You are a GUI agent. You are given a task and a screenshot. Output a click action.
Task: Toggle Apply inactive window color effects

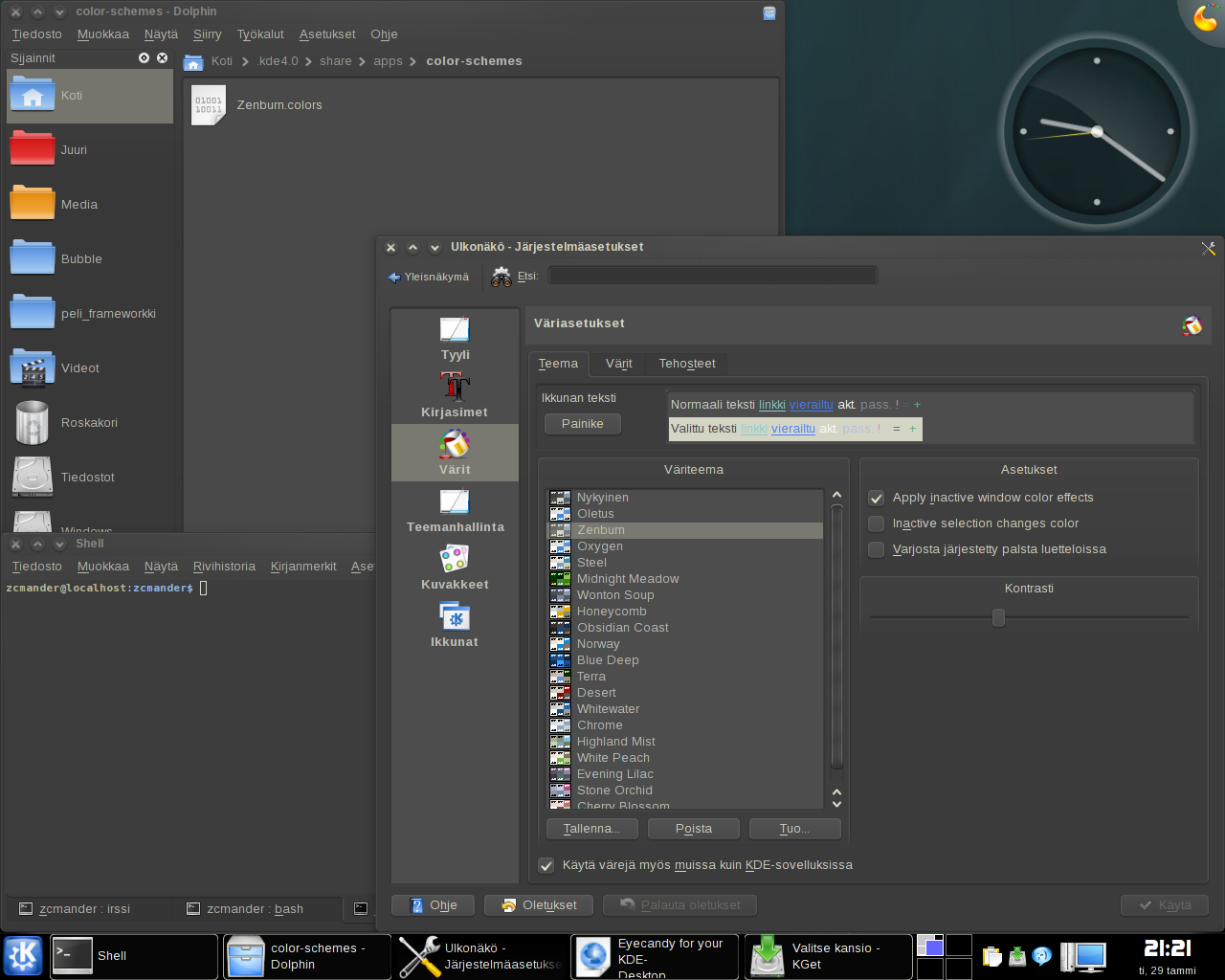(x=876, y=498)
